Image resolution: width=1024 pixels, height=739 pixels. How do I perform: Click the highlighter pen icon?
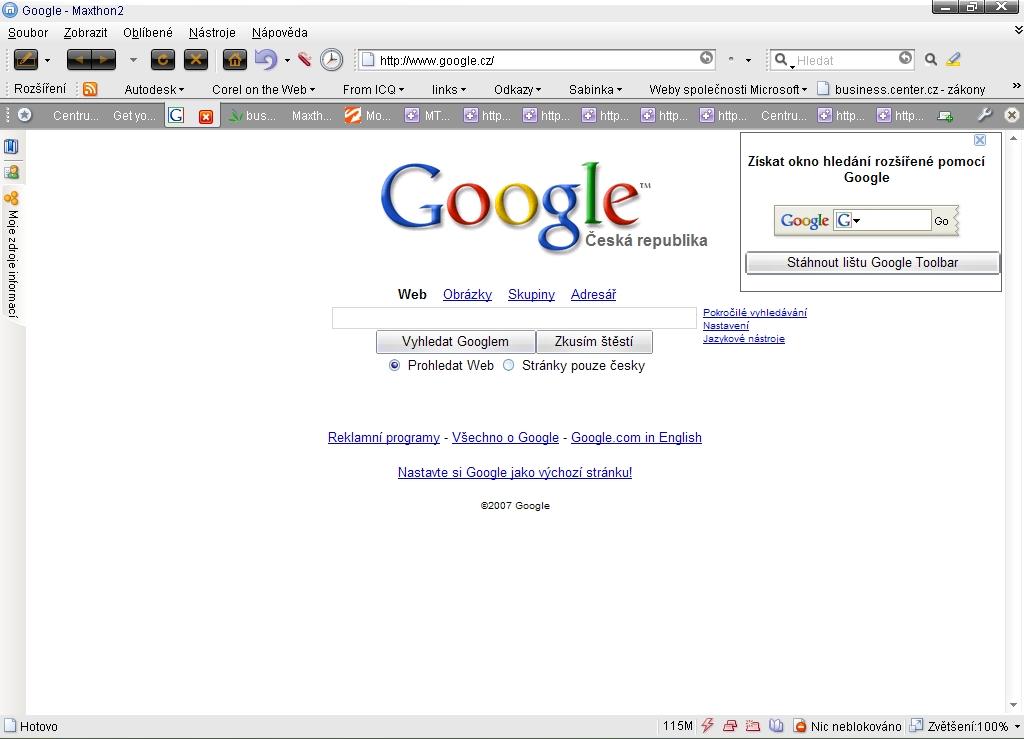953,59
